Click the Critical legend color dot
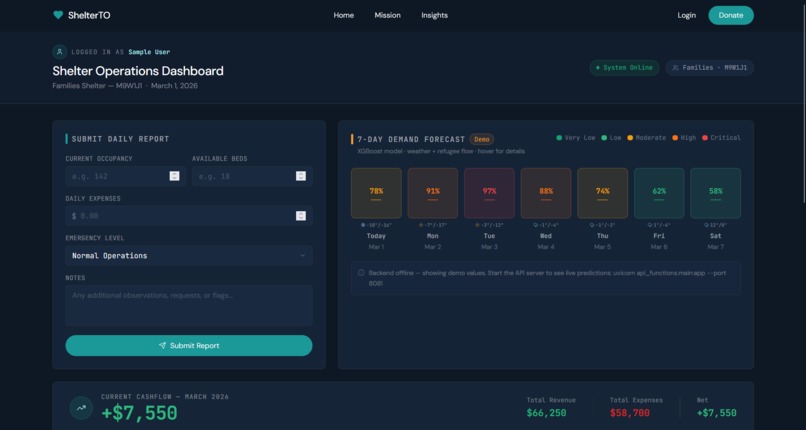Screen dimensions: 806x430 705,138
